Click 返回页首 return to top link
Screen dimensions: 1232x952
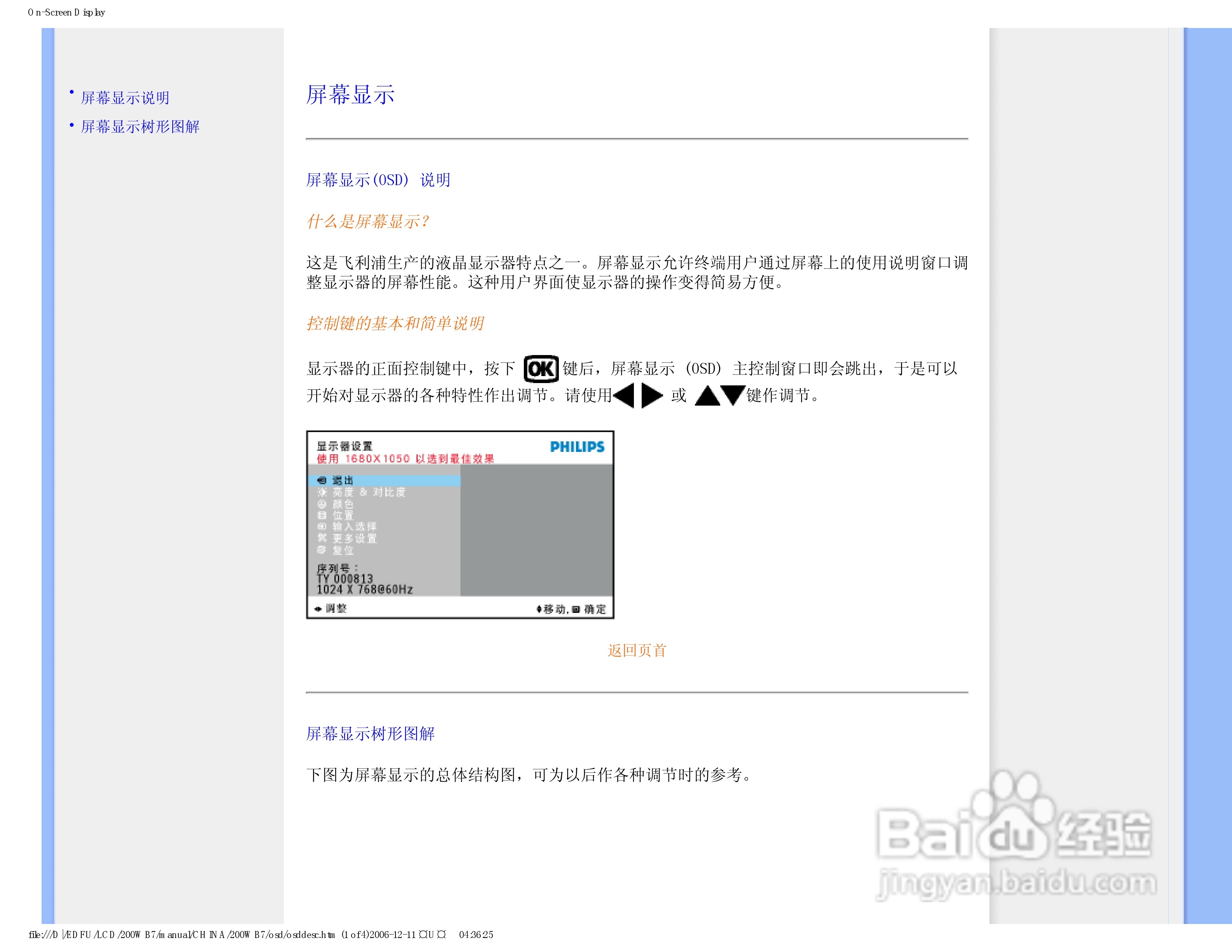click(x=636, y=650)
